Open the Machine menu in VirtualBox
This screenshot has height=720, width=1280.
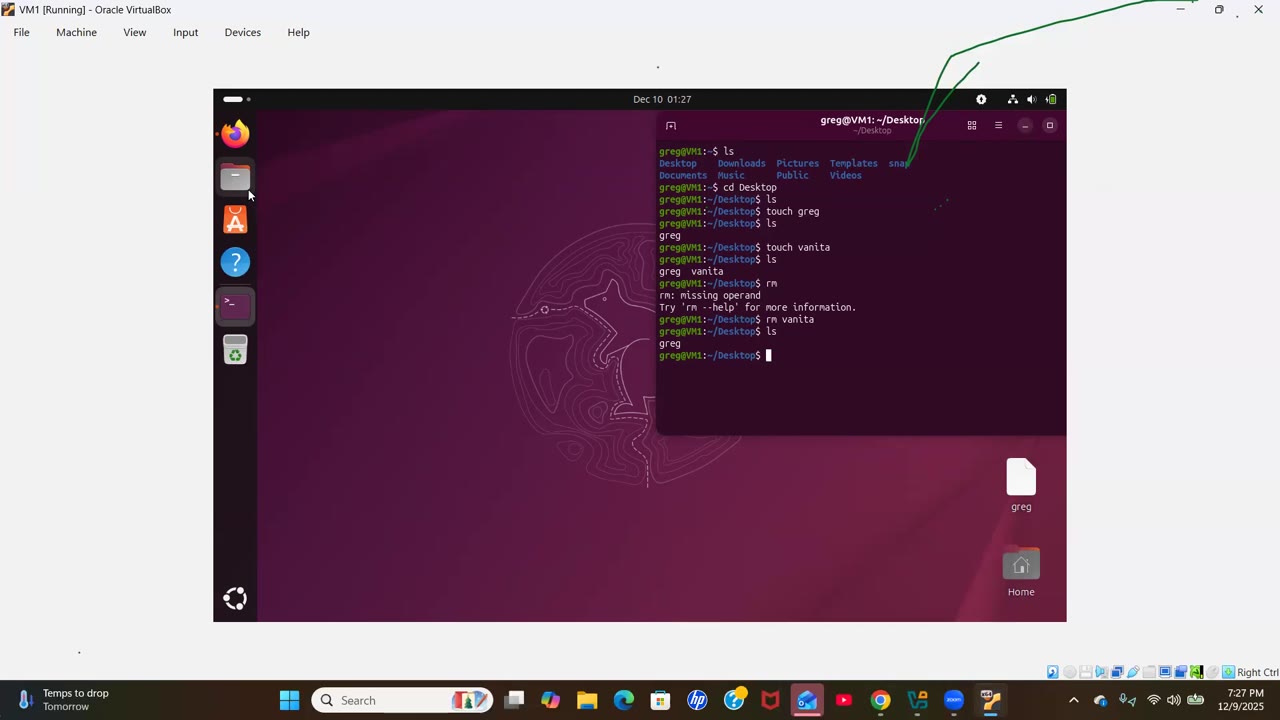[x=76, y=32]
